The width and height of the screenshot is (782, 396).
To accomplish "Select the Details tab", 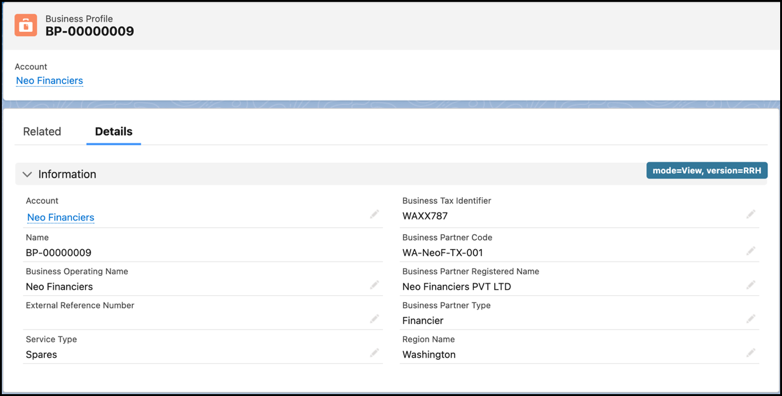I will (x=114, y=132).
